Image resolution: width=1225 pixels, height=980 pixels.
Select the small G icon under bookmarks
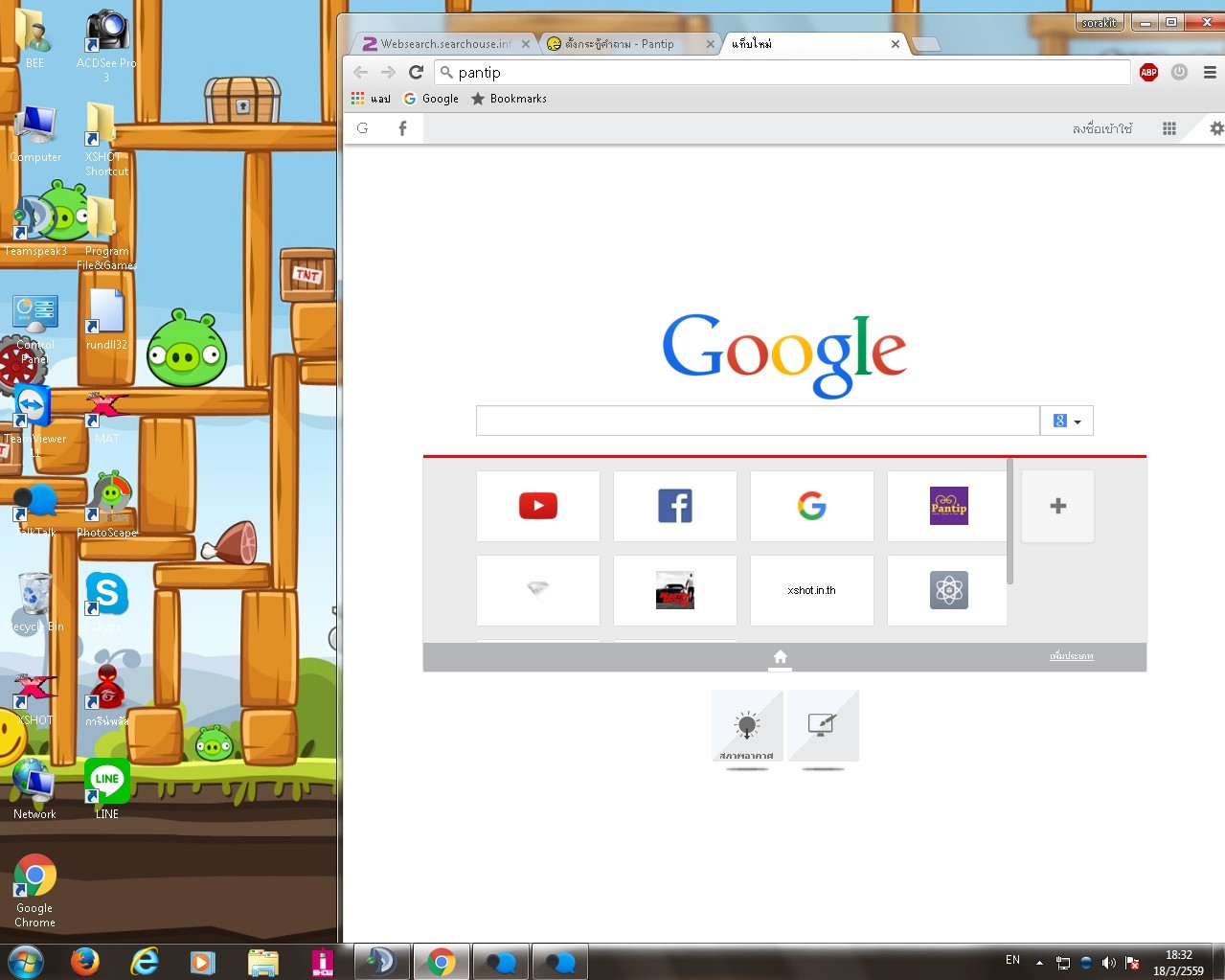362,128
